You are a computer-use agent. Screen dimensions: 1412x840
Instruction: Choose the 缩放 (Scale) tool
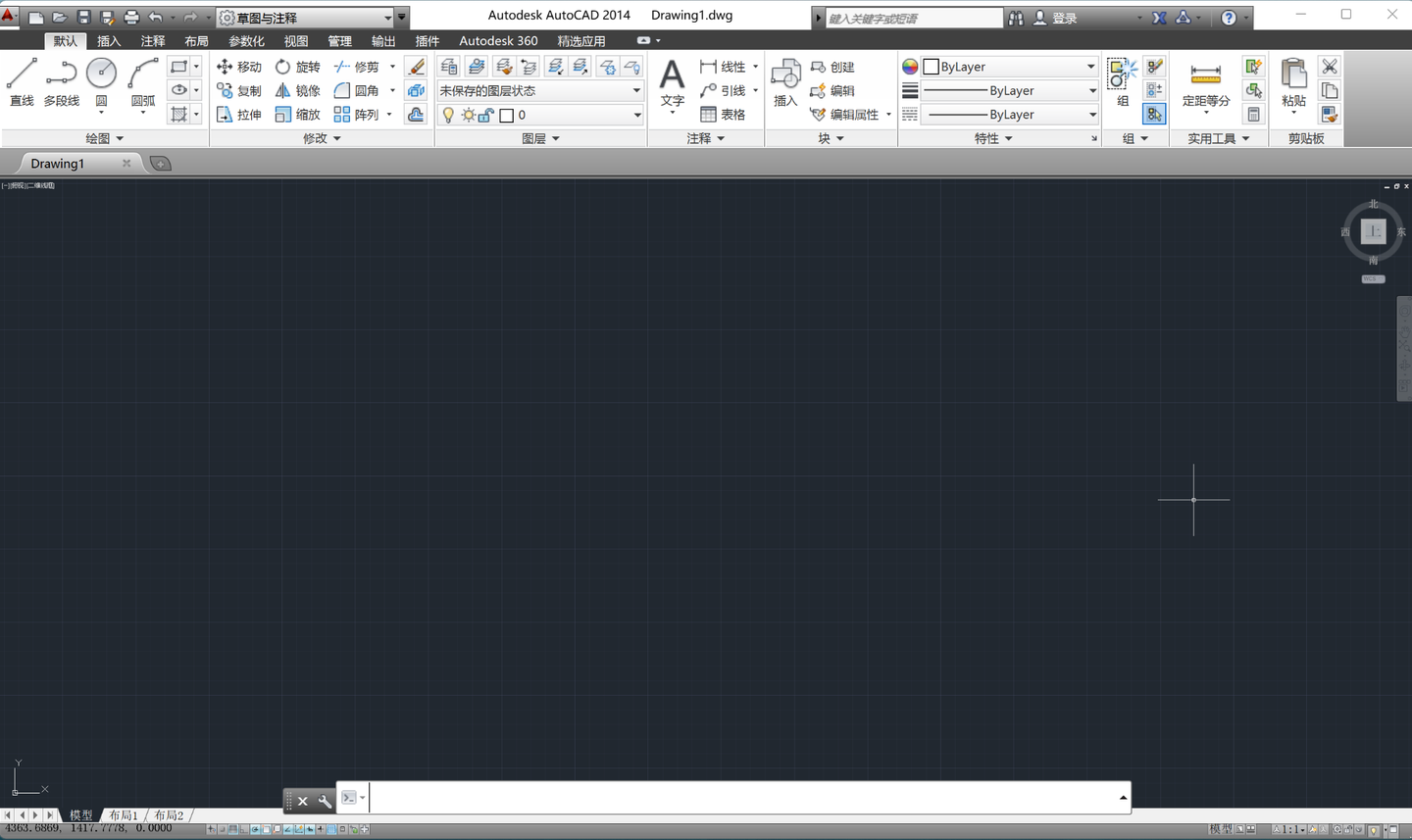pos(297,115)
